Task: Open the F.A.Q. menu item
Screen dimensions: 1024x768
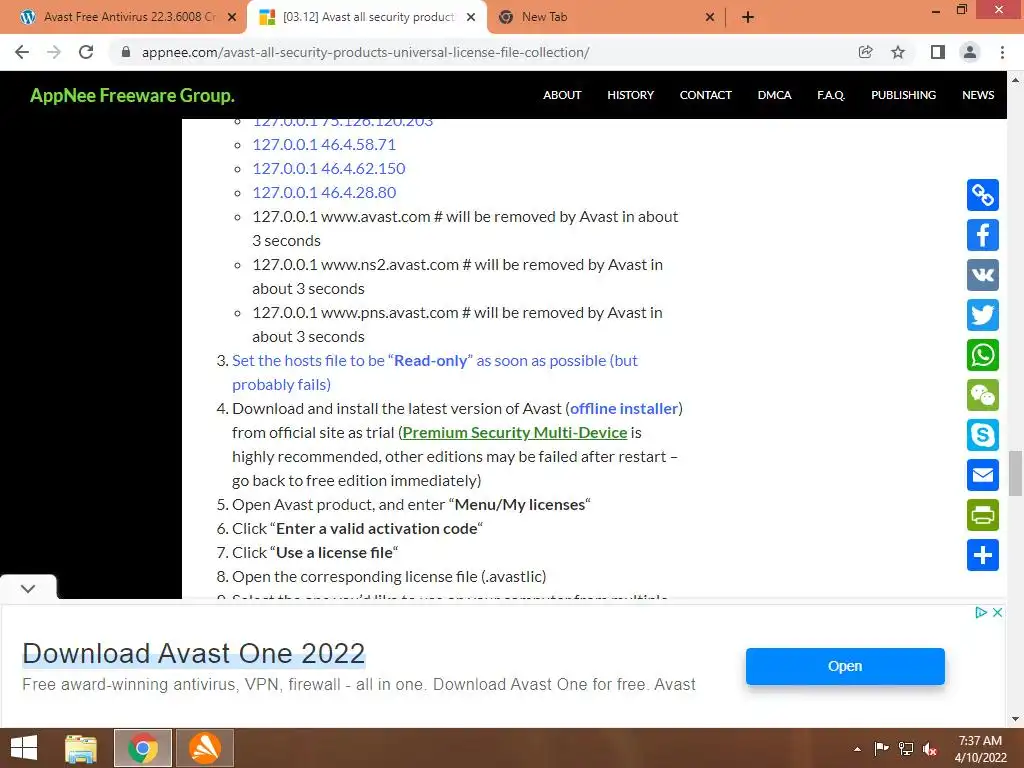Action: coord(831,95)
